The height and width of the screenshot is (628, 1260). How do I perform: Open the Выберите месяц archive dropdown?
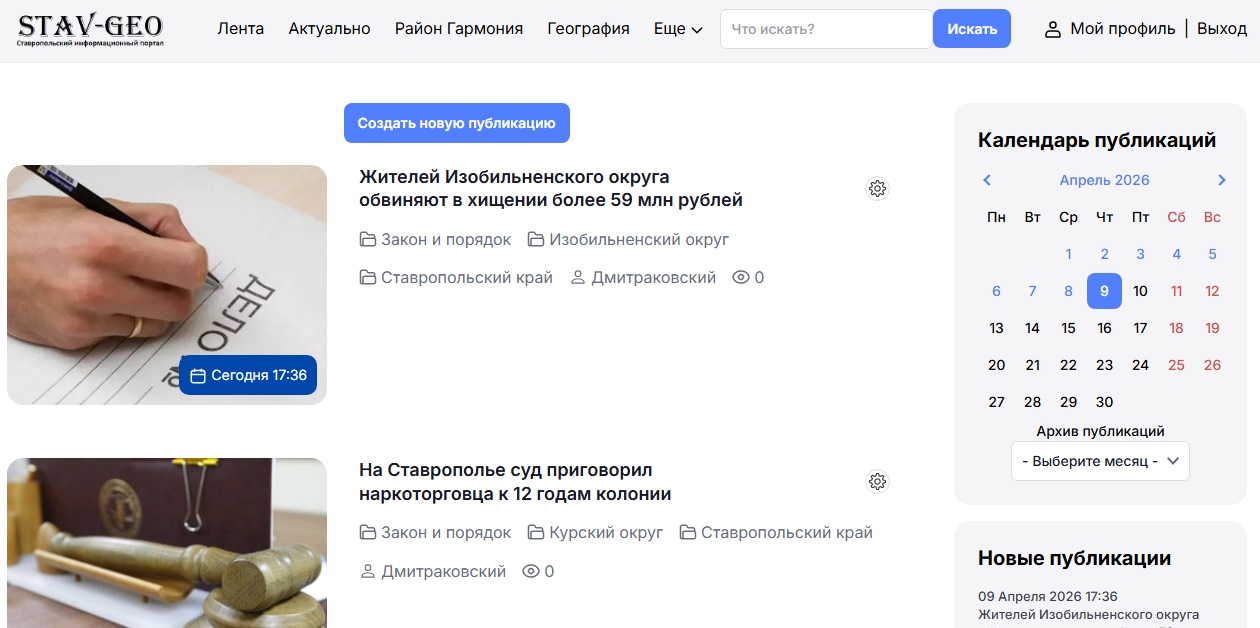click(x=1100, y=461)
